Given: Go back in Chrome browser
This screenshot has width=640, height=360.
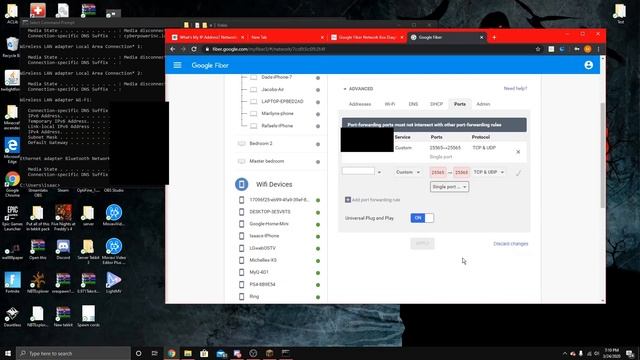Looking at the screenshot, I should pyautogui.click(x=173, y=49).
